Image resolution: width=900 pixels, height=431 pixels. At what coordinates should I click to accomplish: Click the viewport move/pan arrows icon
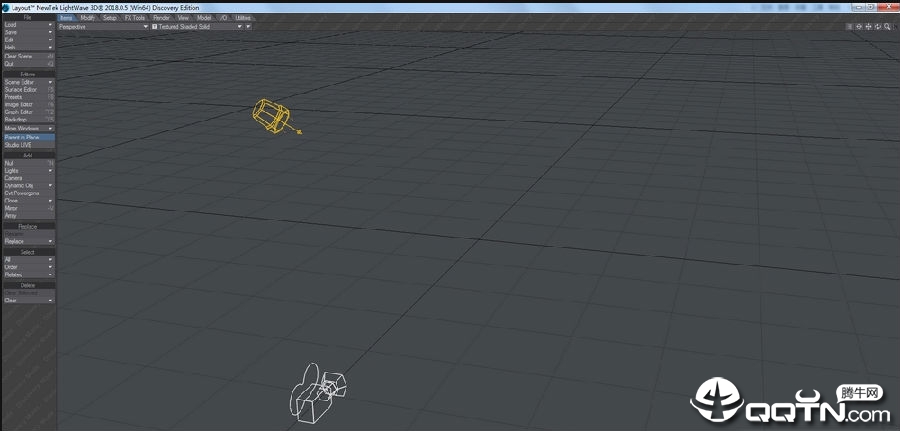868,26
